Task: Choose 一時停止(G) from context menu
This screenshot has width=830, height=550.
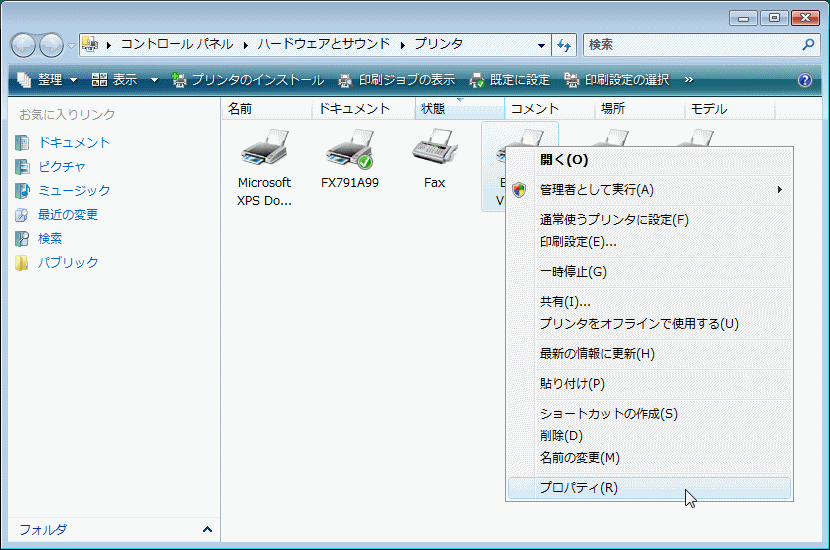Action: 649,272
